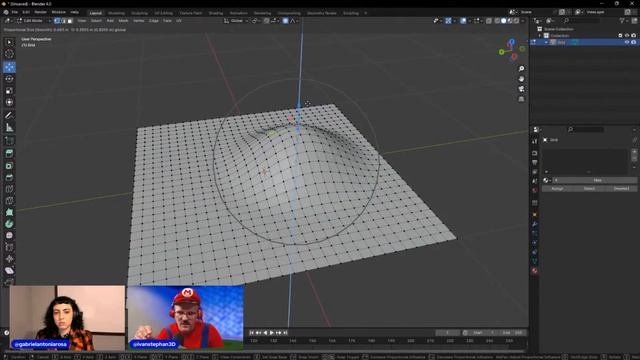Image resolution: width=640 pixels, height=360 pixels.
Task: Open viewport shading options dropdown
Action: tap(523, 20)
